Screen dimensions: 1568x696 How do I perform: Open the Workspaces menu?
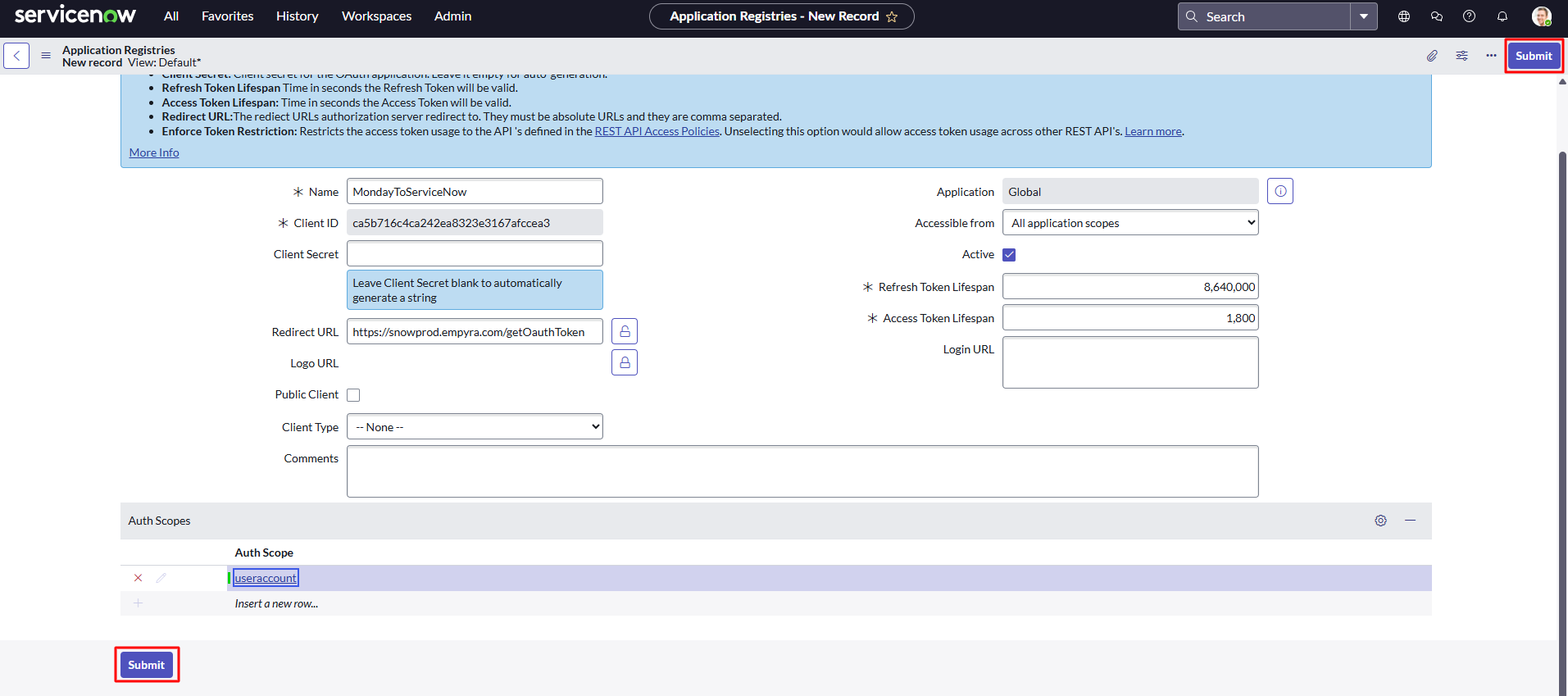point(377,16)
